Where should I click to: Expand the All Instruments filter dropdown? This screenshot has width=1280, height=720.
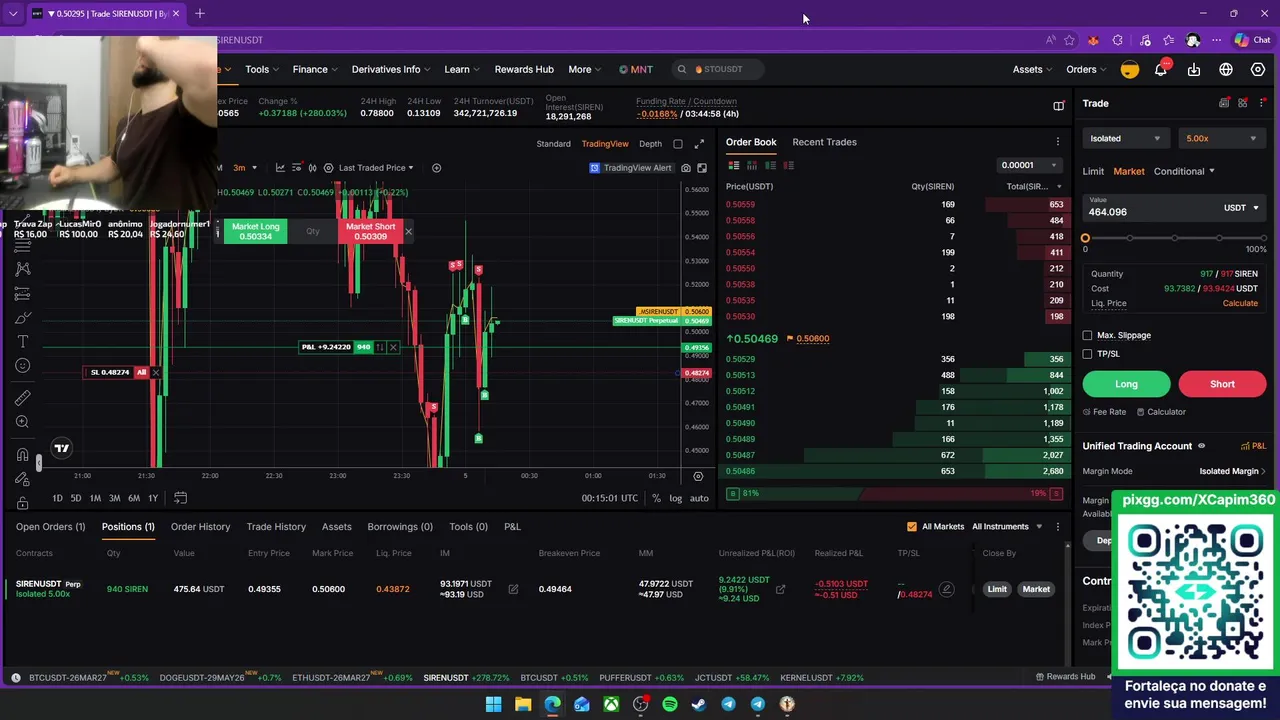pyautogui.click(x=1007, y=527)
